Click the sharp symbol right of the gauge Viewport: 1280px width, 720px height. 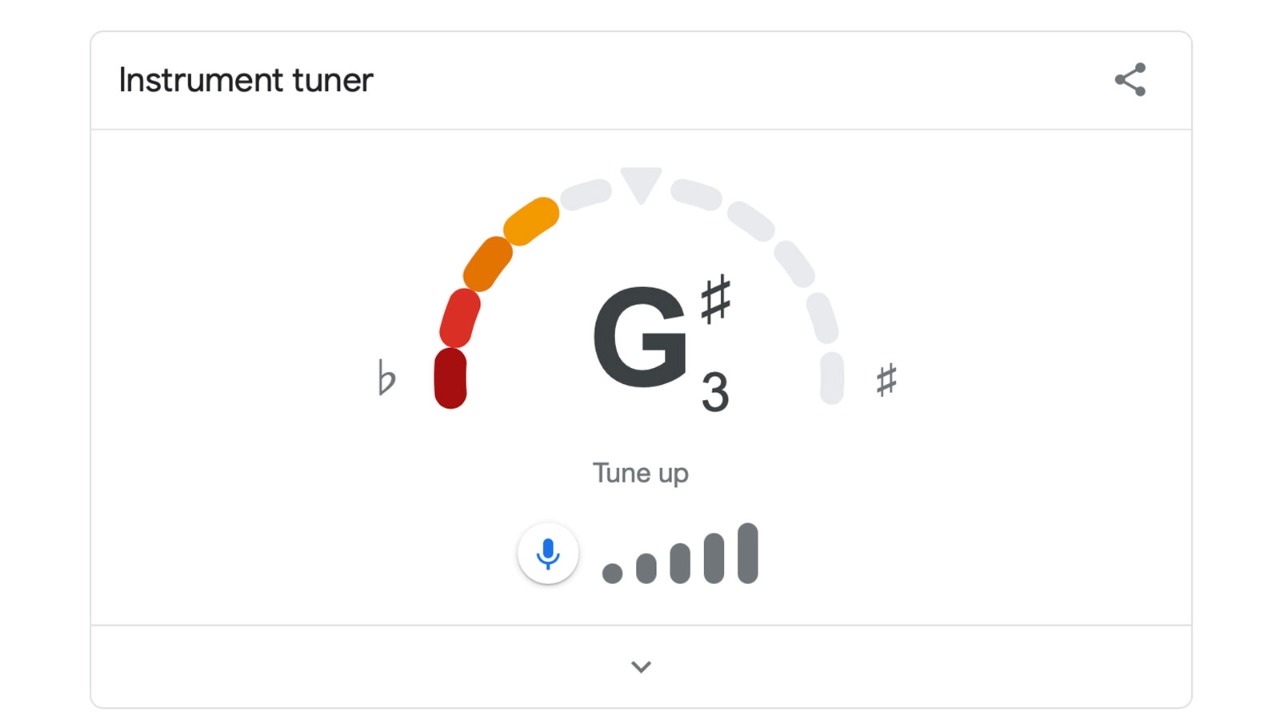[886, 380]
